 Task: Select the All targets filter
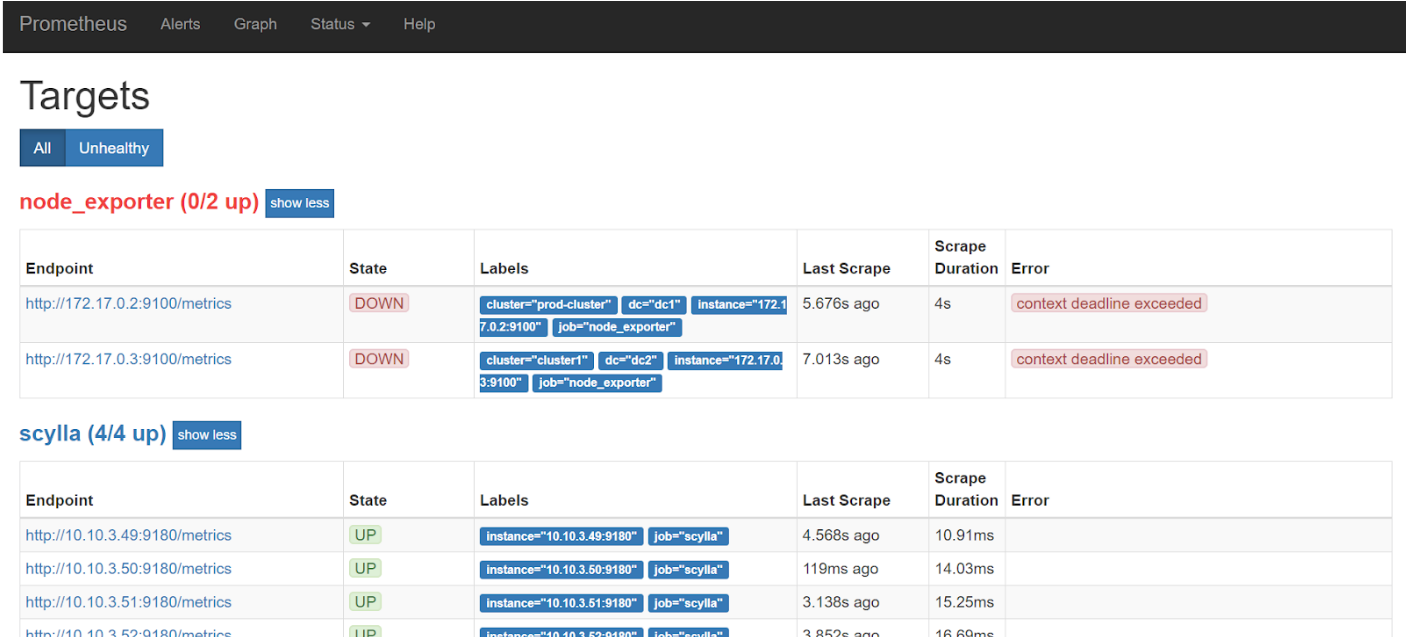point(42,148)
